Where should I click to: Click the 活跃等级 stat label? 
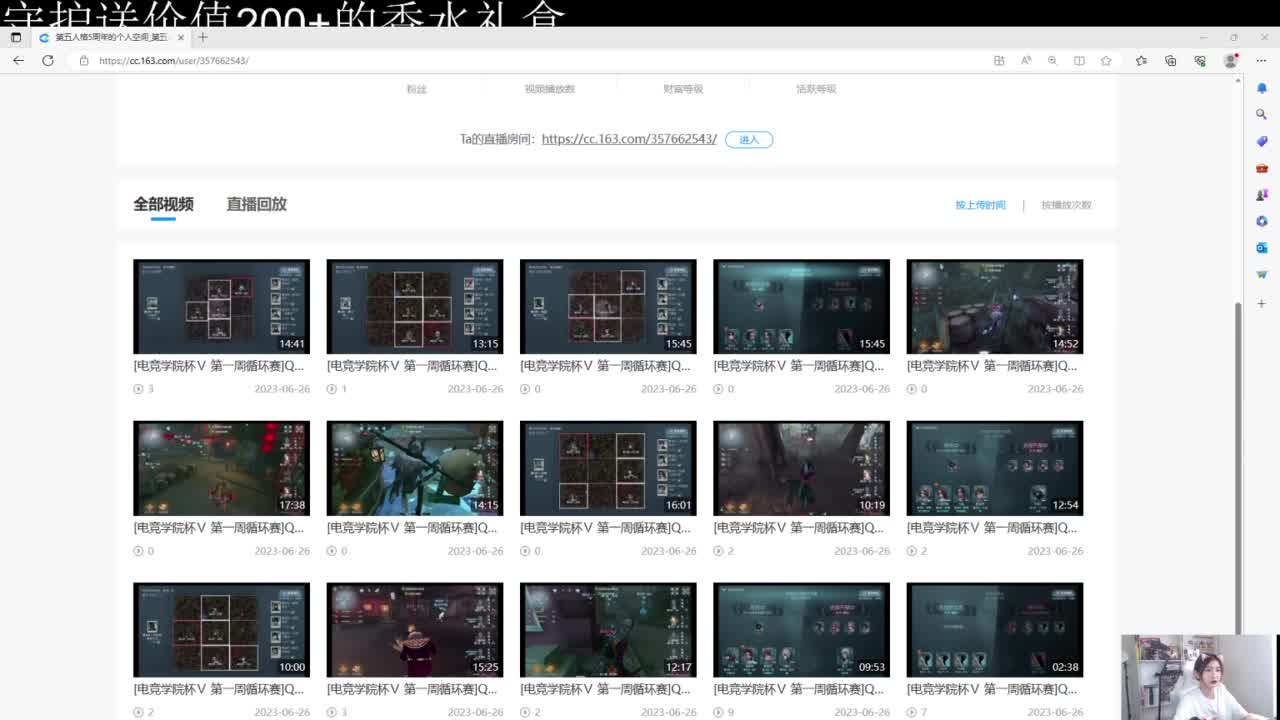coord(816,89)
